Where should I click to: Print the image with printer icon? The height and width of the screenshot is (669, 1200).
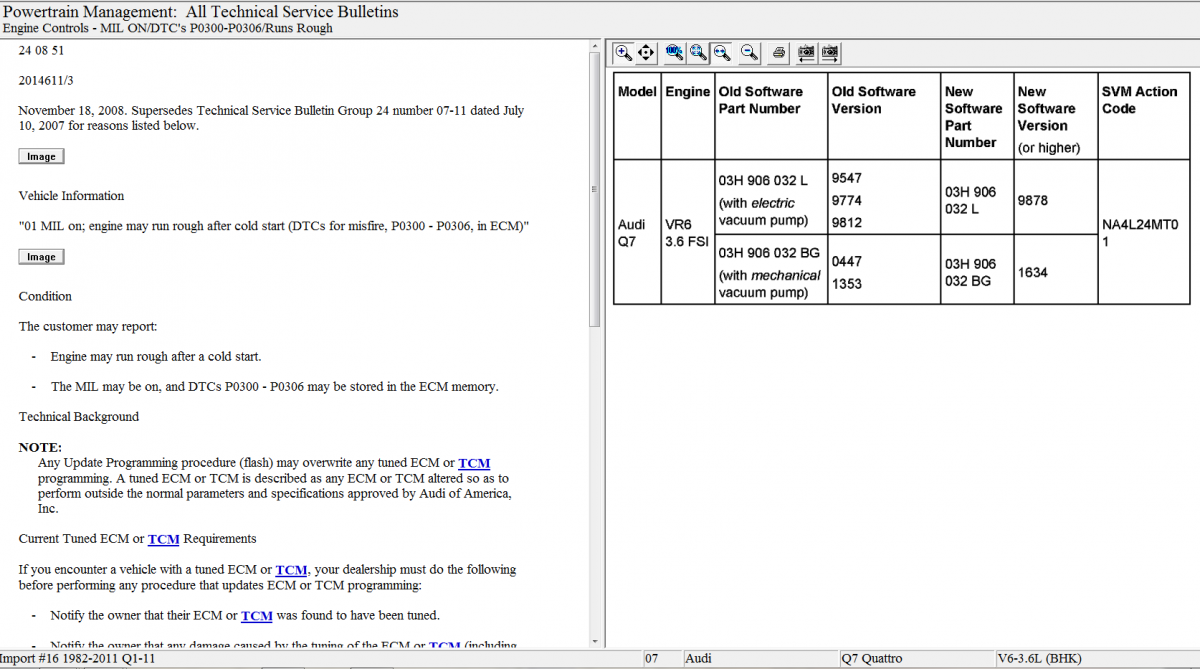(779, 52)
